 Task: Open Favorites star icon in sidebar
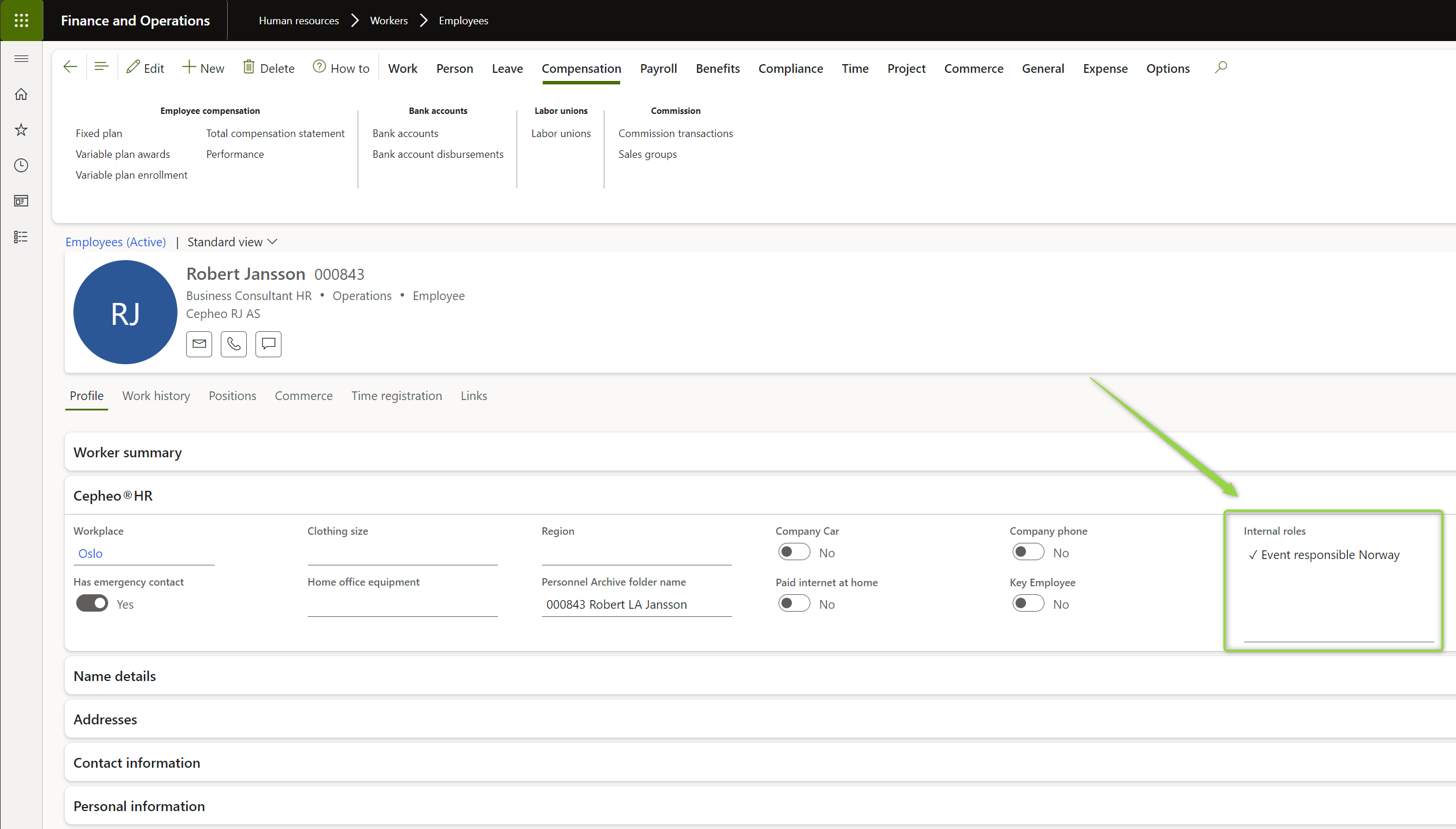coord(21,130)
